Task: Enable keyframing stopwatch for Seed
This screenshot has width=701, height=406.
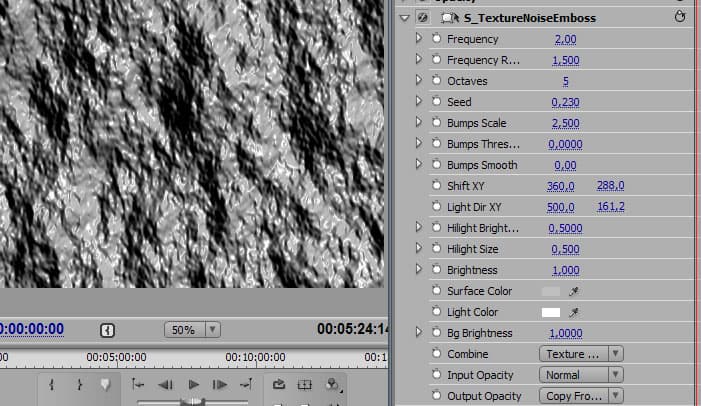Action: [436, 102]
